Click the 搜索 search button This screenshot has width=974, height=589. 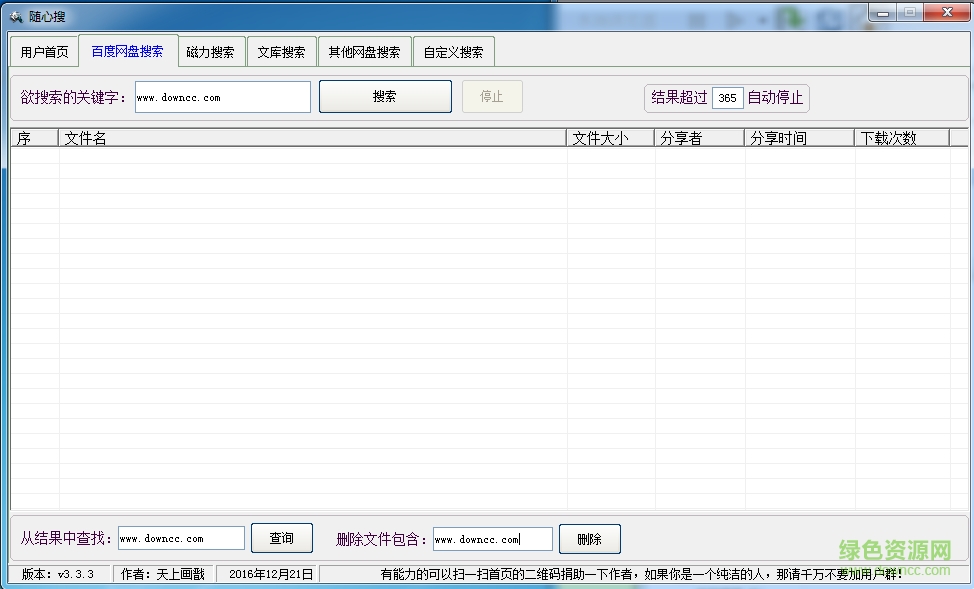pos(385,96)
